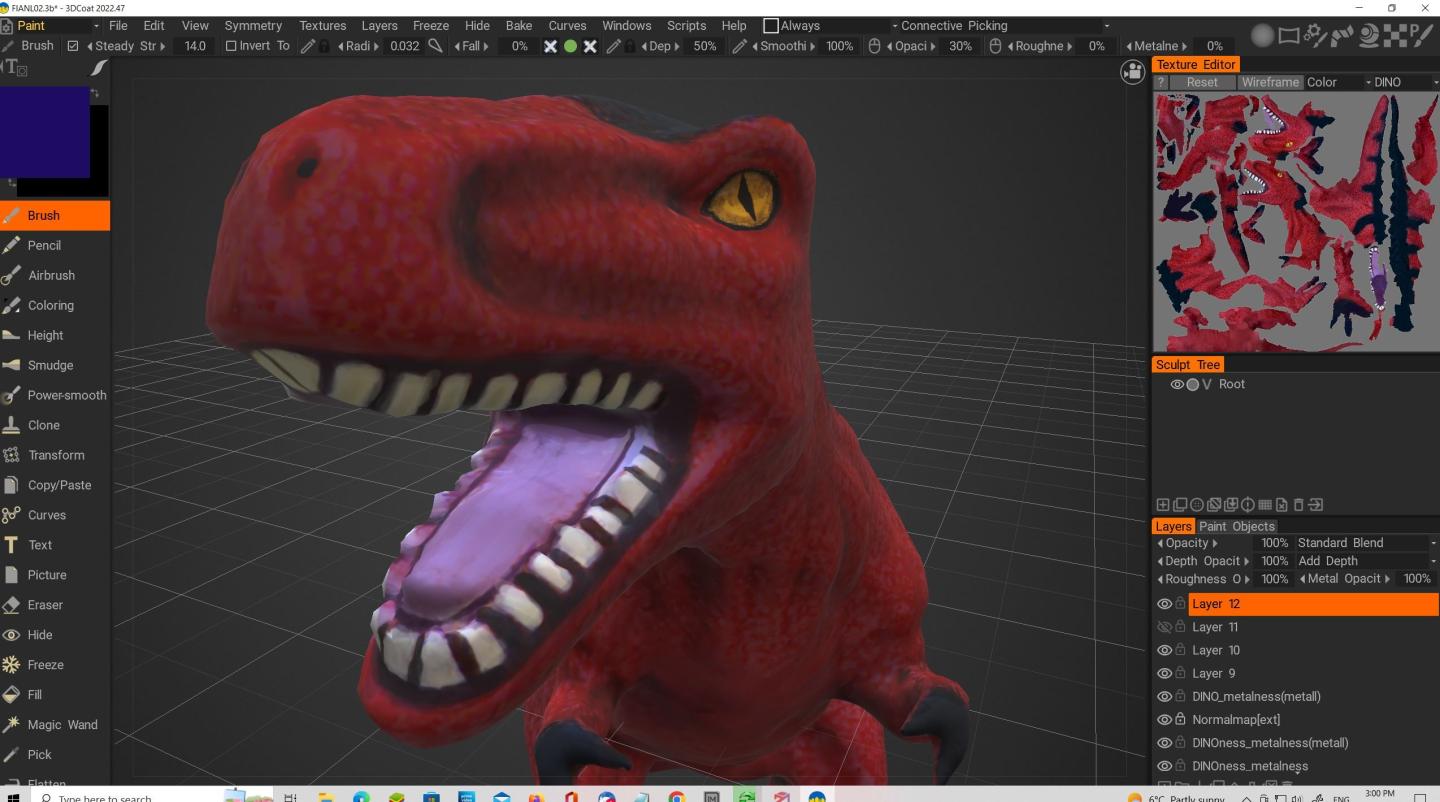Click the stroke mode curve icon
Viewport: 1440px width, 802px height.
click(x=98, y=68)
